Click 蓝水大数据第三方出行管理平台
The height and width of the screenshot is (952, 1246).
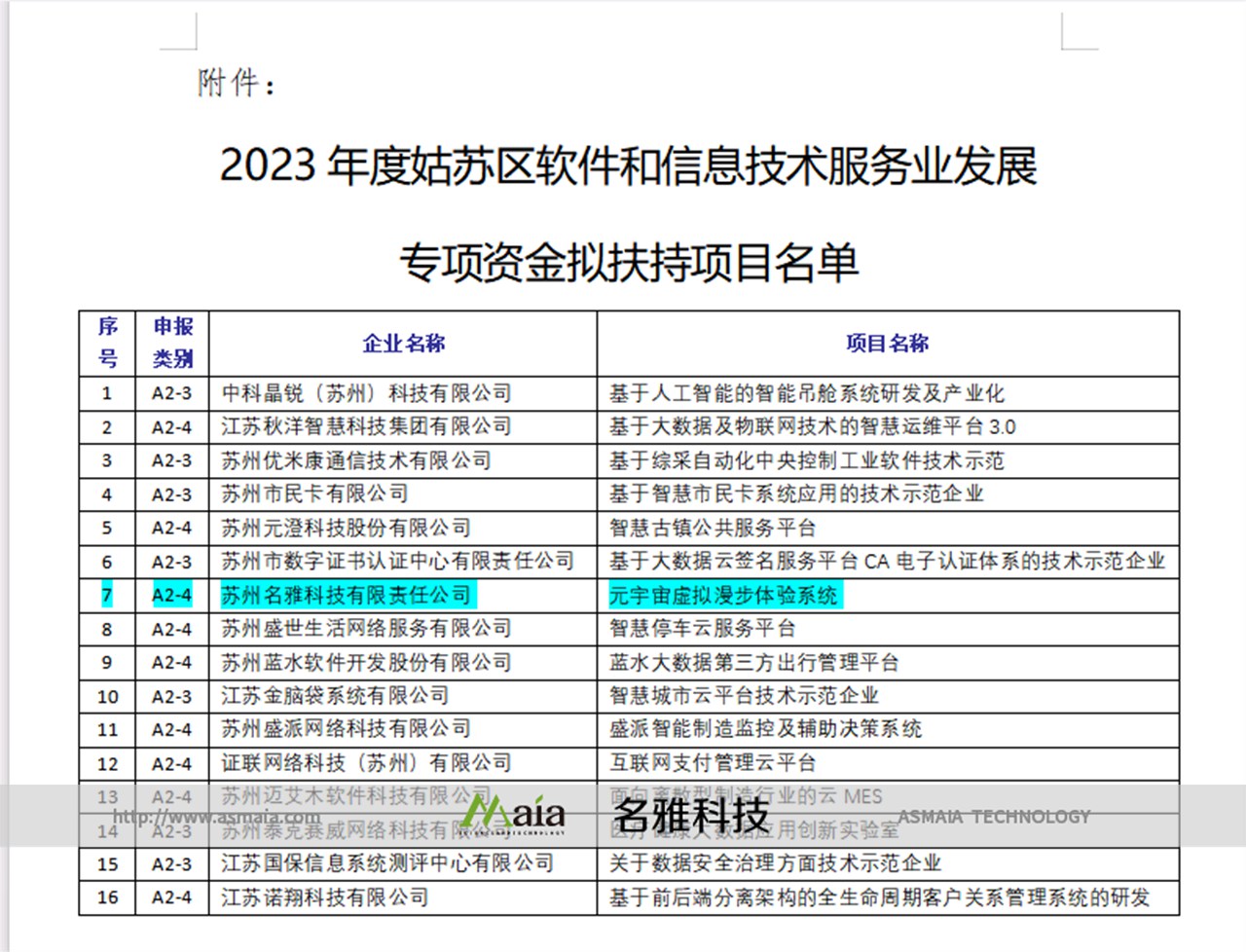pos(754,662)
